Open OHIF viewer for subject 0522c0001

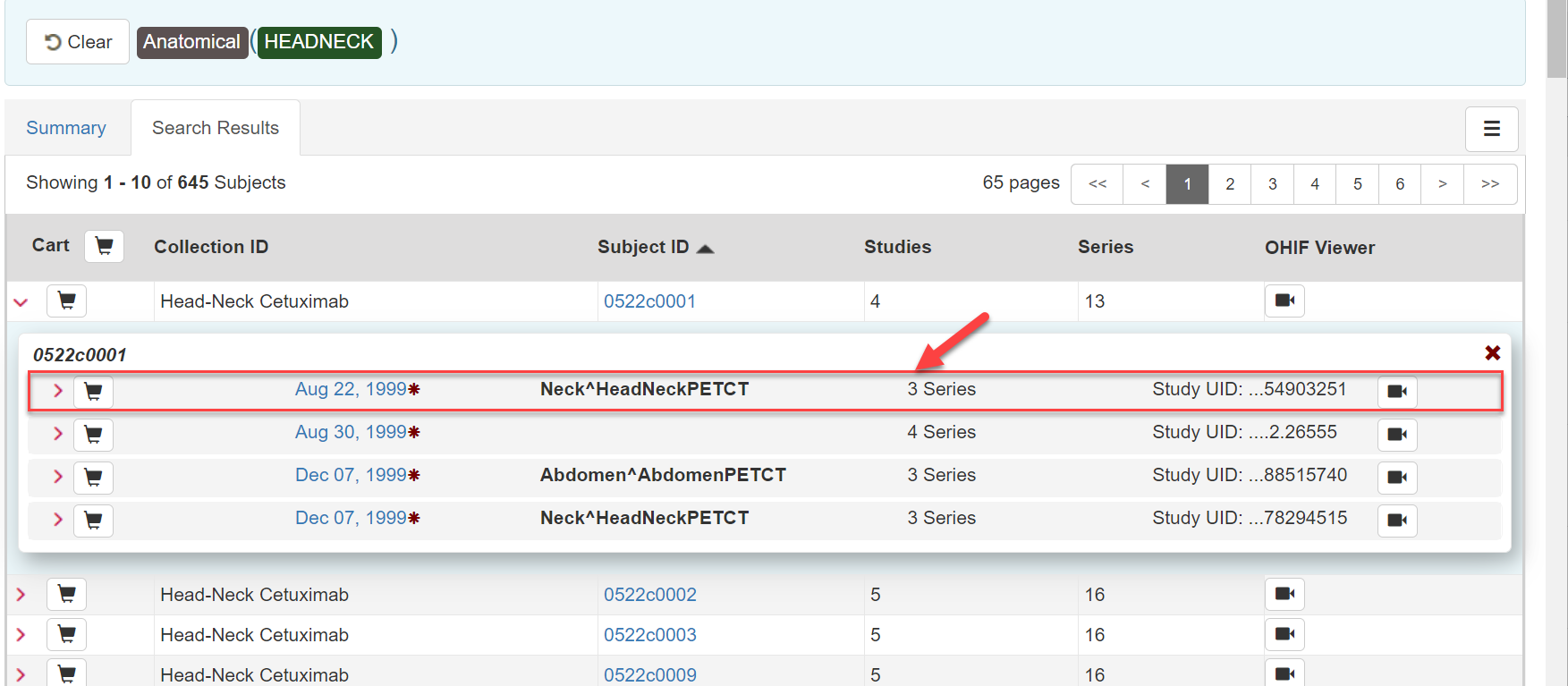click(x=1284, y=301)
